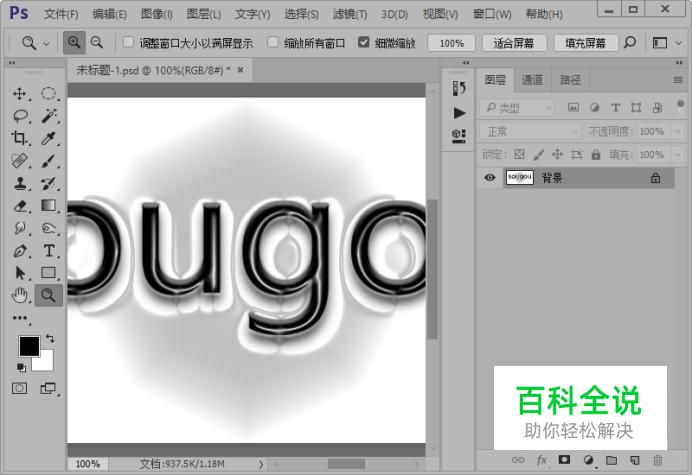Select the Lasso tool
This screenshot has height=475, width=692.
[19, 116]
